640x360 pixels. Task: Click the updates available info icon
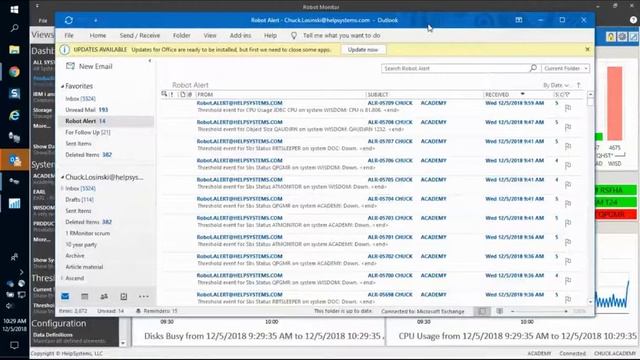click(64, 49)
